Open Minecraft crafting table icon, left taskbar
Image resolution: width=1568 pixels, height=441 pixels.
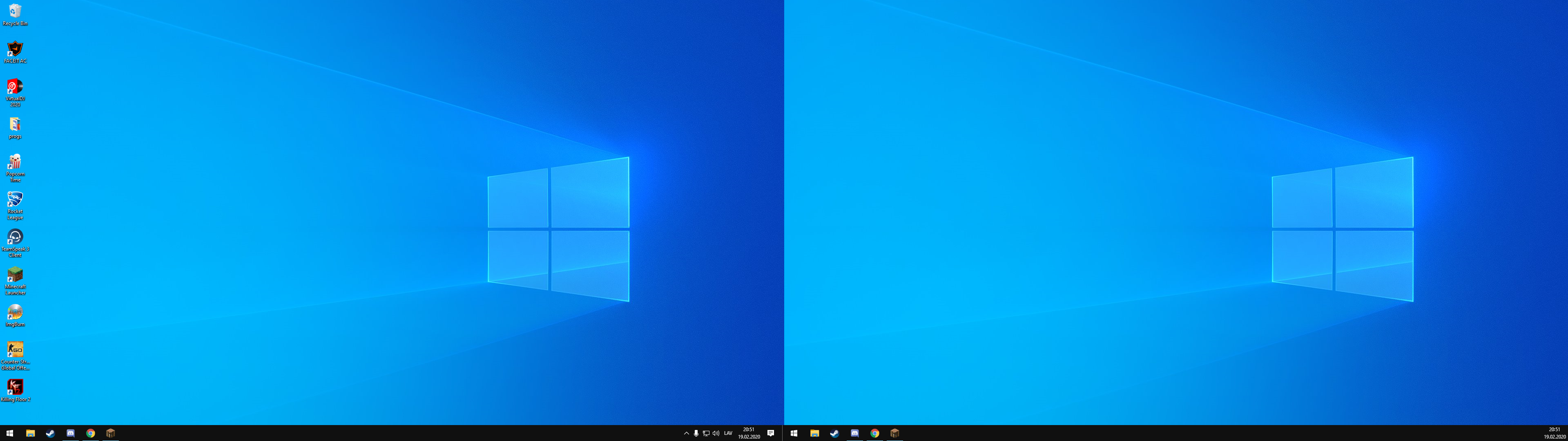pos(110,433)
